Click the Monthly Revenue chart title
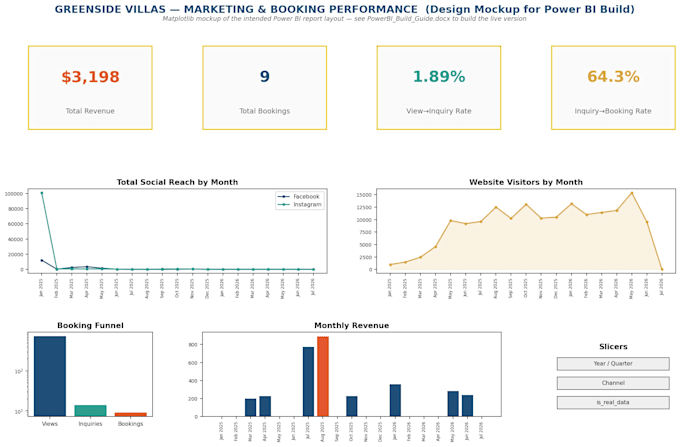Image resolution: width=680 pixels, height=447 pixels. pyautogui.click(x=352, y=326)
